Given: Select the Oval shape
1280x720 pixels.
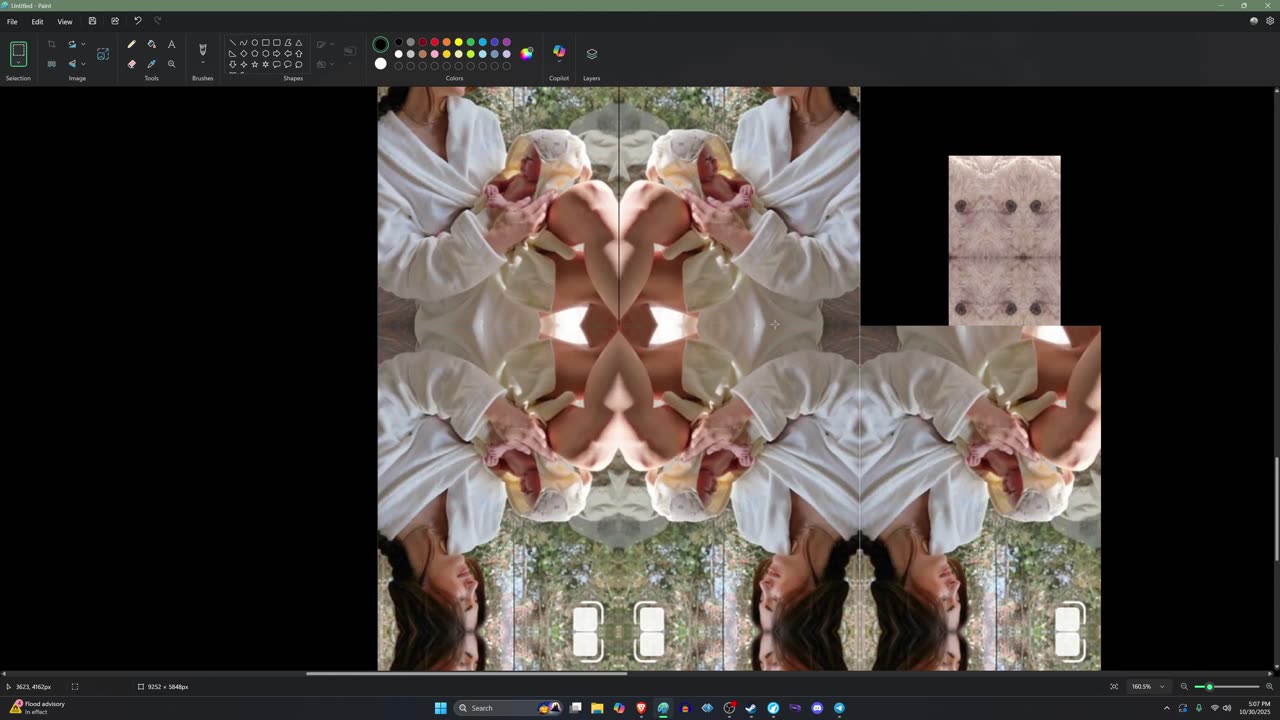Looking at the screenshot, I should point(254,43).
